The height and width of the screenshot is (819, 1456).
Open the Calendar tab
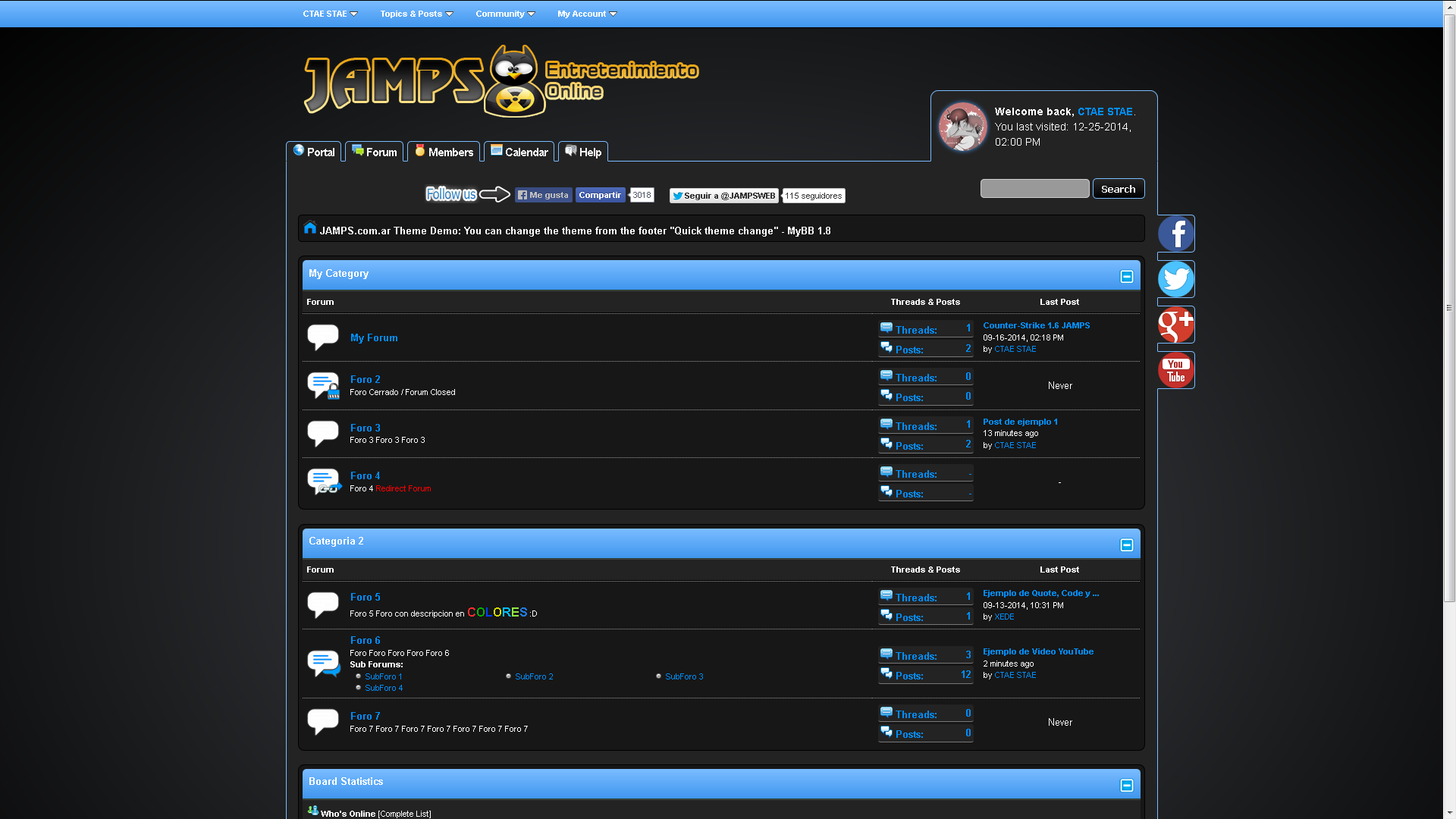tap(519, 152)
